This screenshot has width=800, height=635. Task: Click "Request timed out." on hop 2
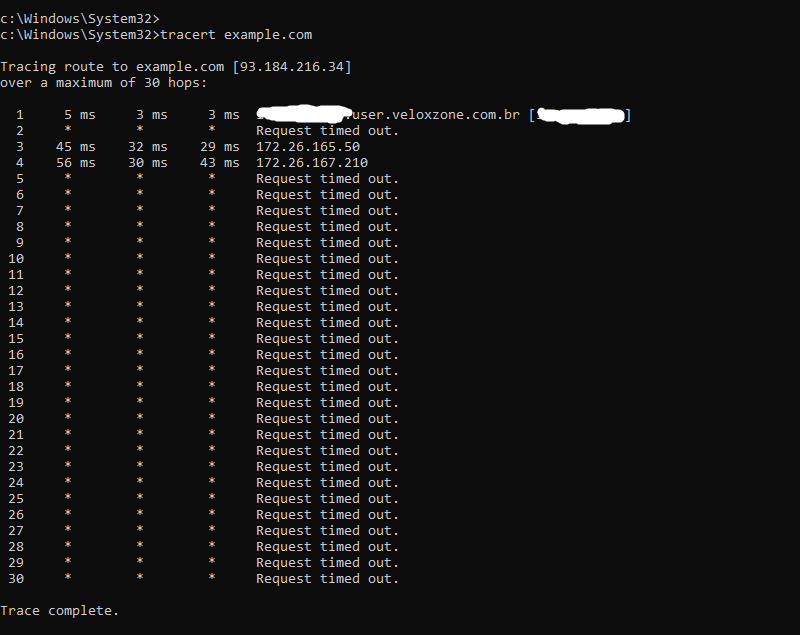(x=327, y=131)
